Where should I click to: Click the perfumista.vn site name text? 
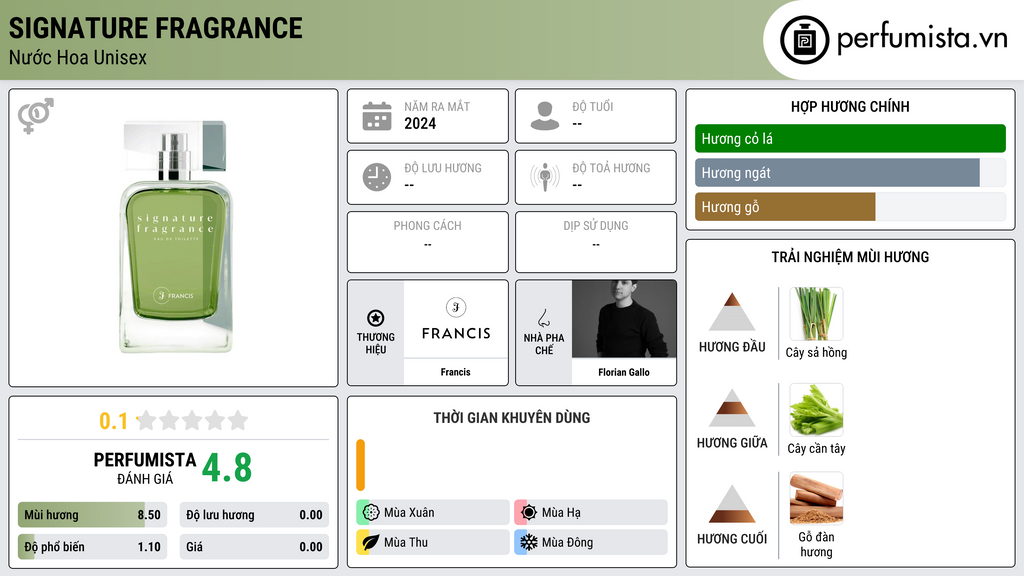[x=923, y=39]
